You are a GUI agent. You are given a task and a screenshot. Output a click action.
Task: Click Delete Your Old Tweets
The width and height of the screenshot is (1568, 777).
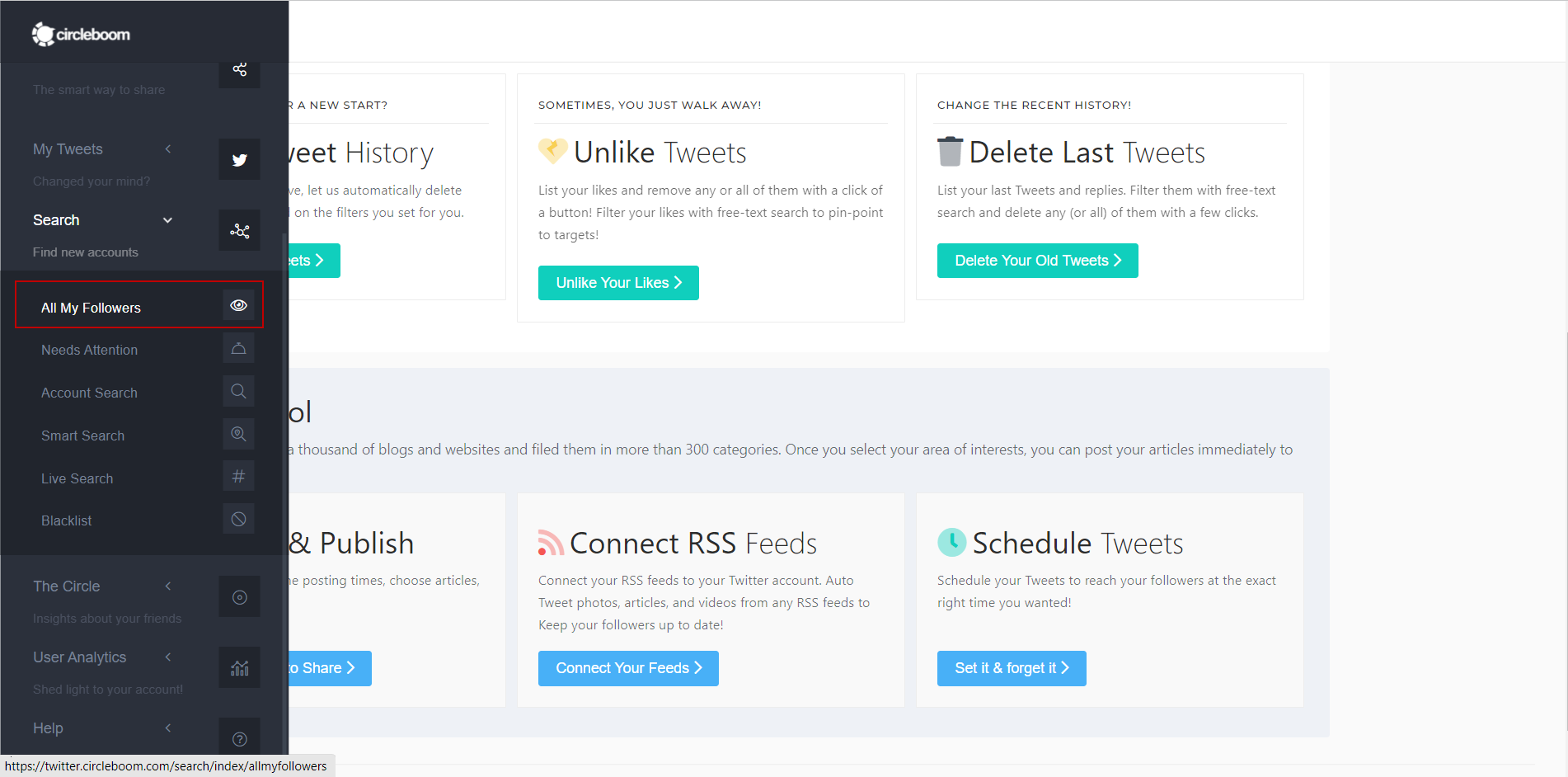[1037, 261]
